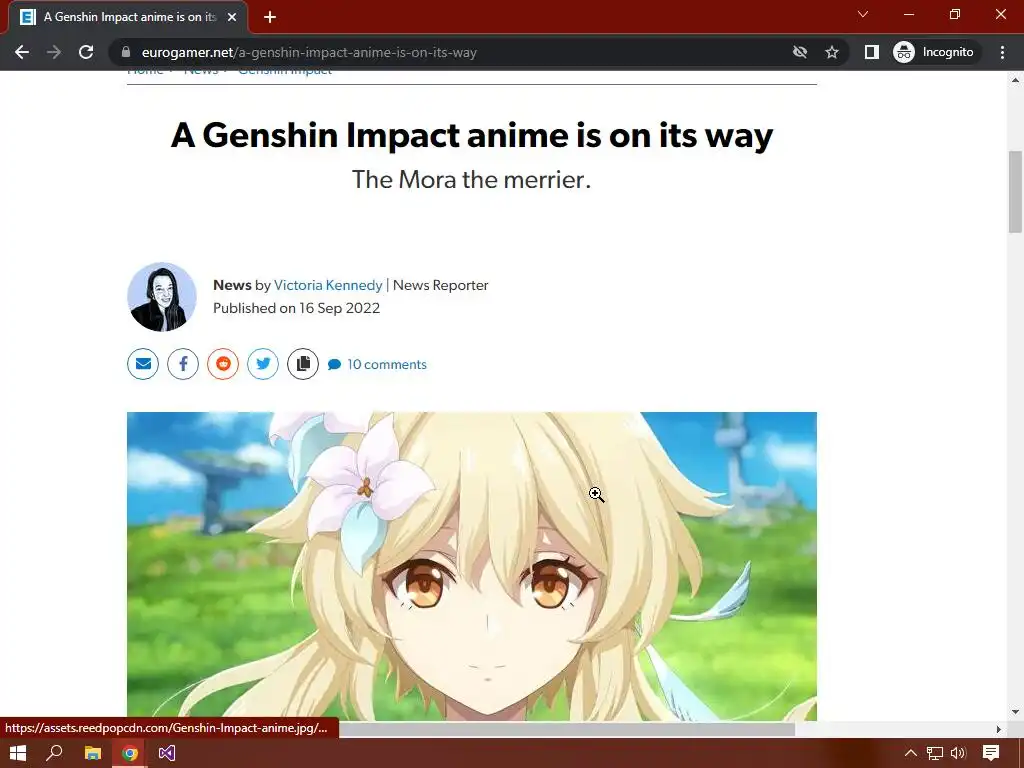Click the scroll down arrow
Image resolution: width=1024 pixels, height=768 pixels.
tap(1015, 712)
